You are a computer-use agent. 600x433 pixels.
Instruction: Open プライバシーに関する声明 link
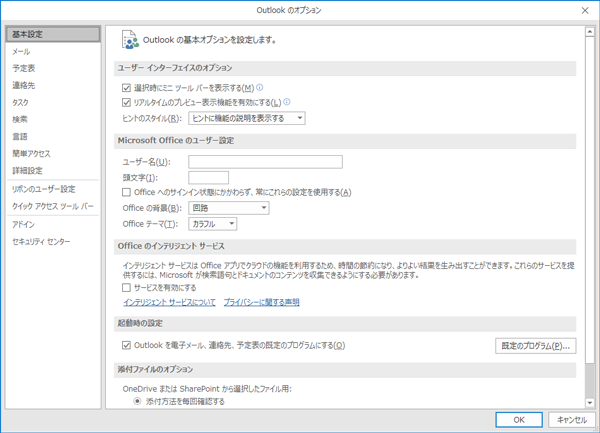(x=261, y=302)
